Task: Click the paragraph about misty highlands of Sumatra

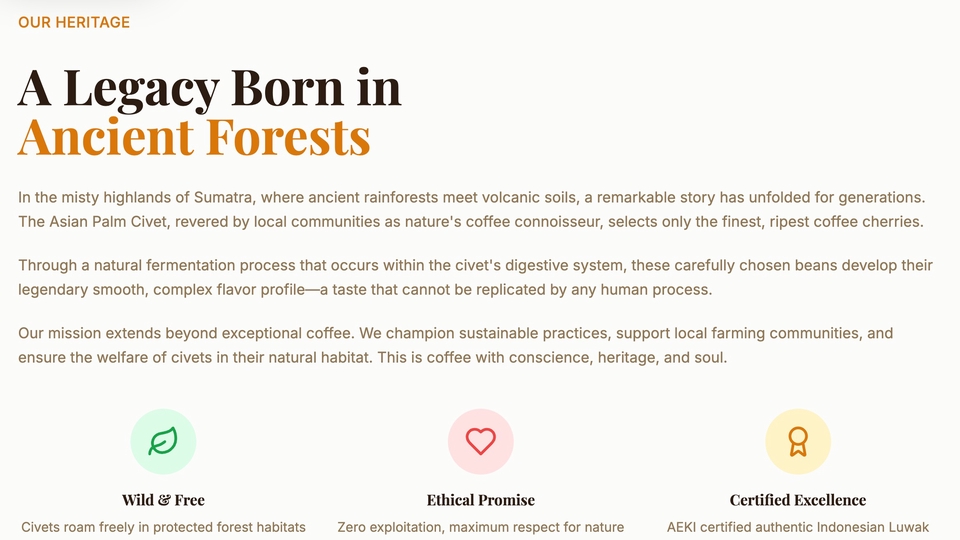Action: 471,209
